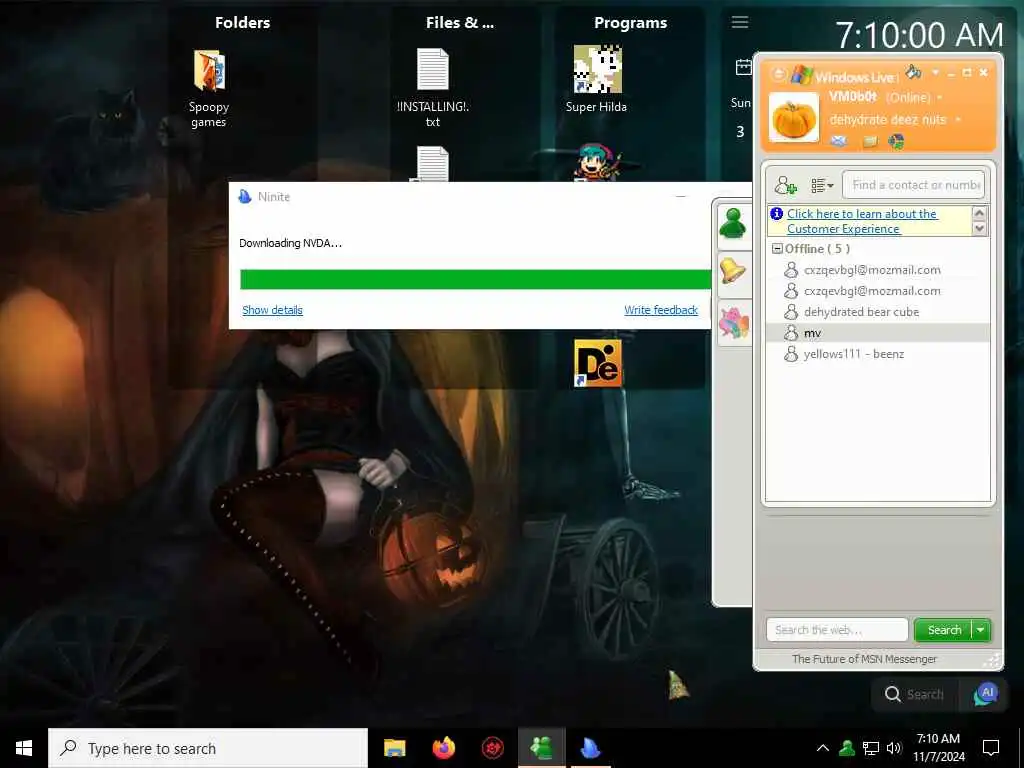Click Show details in Ninite
Image resolution: width=1024 pixels, height=768 pixels.
click(x=272, y=310)
